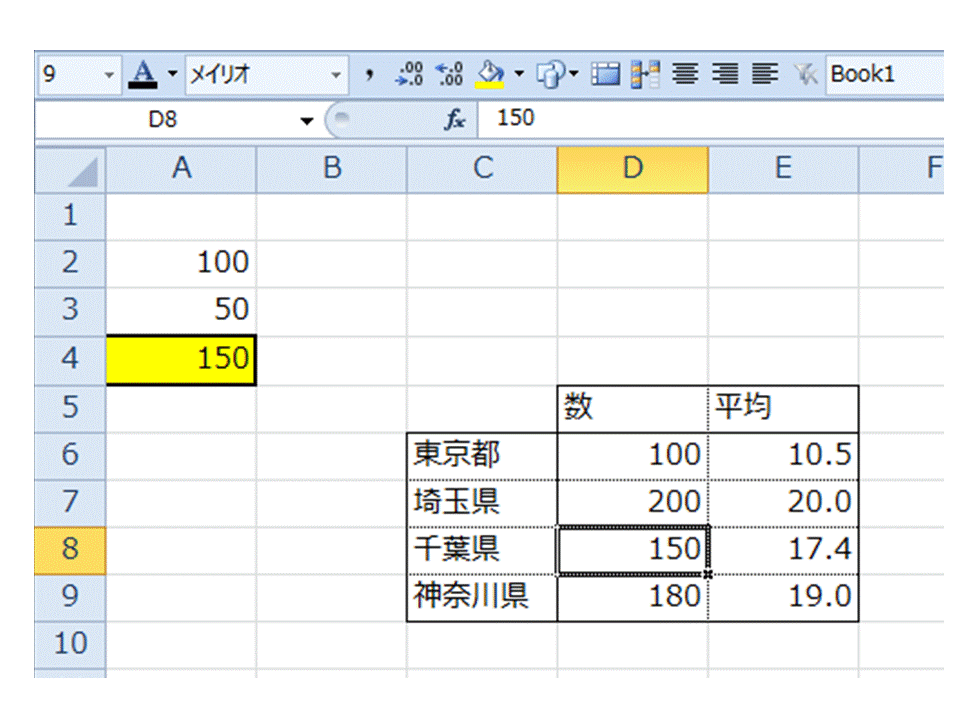Select cell A3 containing 50
This screenshot has height=720, width=960.
pyautogui.click(x=181, y=311)
